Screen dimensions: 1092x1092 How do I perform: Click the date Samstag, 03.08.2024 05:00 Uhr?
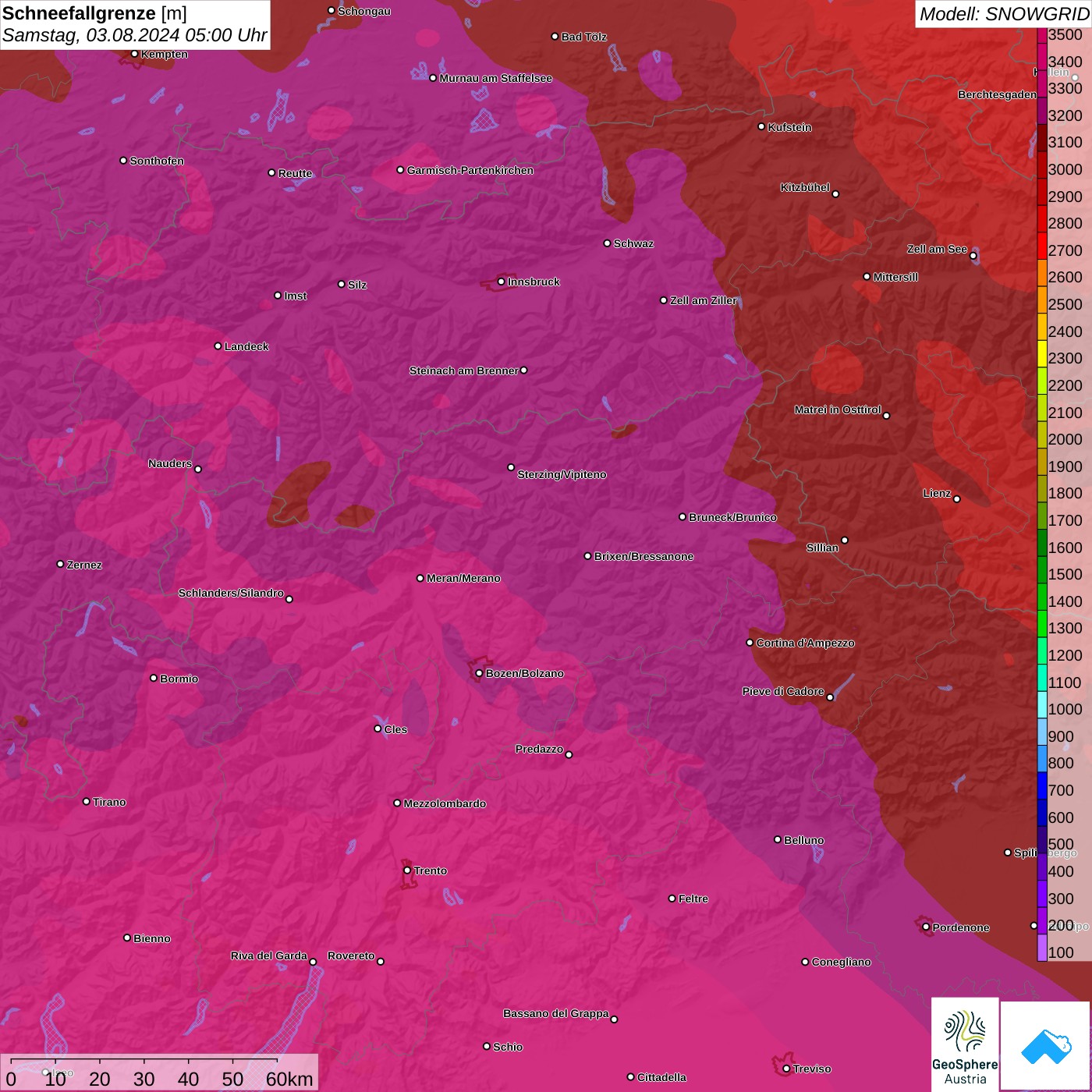(x=135, y=36)
